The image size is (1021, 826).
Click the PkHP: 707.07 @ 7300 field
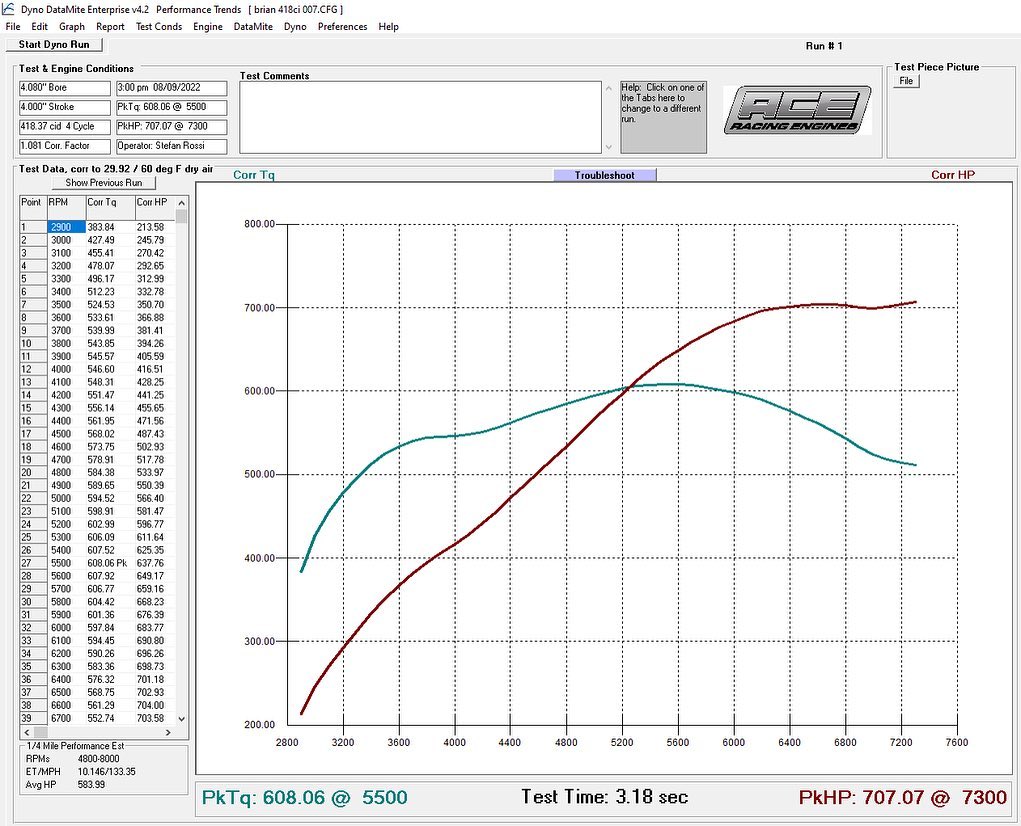[172, 127]
